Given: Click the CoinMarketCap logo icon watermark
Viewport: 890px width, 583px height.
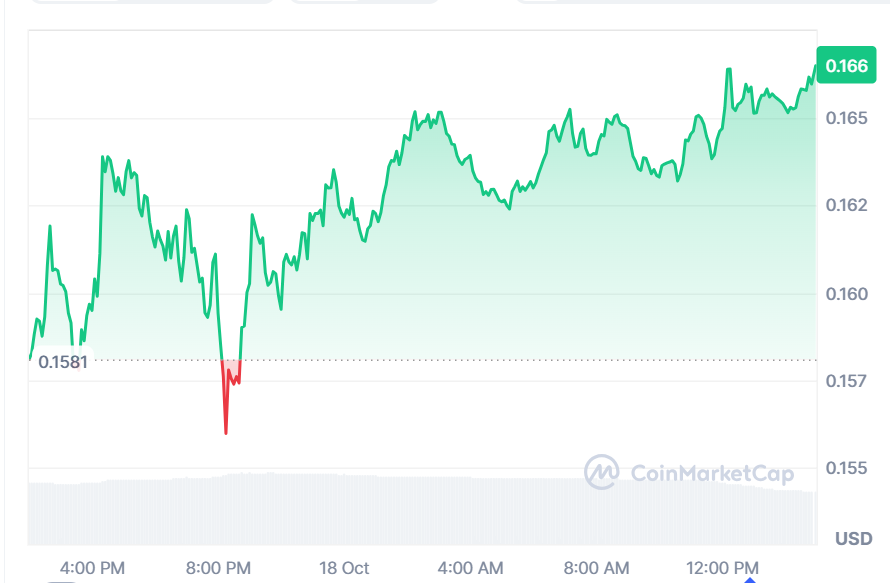Looking at the screenshot, I should 601,472.
